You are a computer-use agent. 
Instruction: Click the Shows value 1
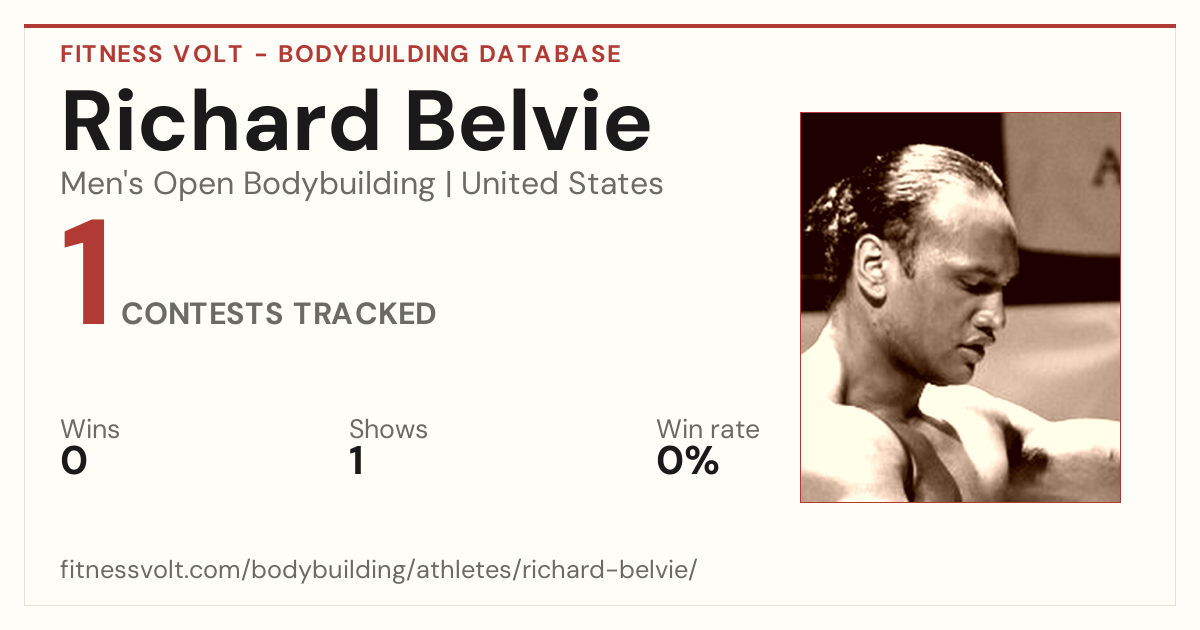(356, 461)
